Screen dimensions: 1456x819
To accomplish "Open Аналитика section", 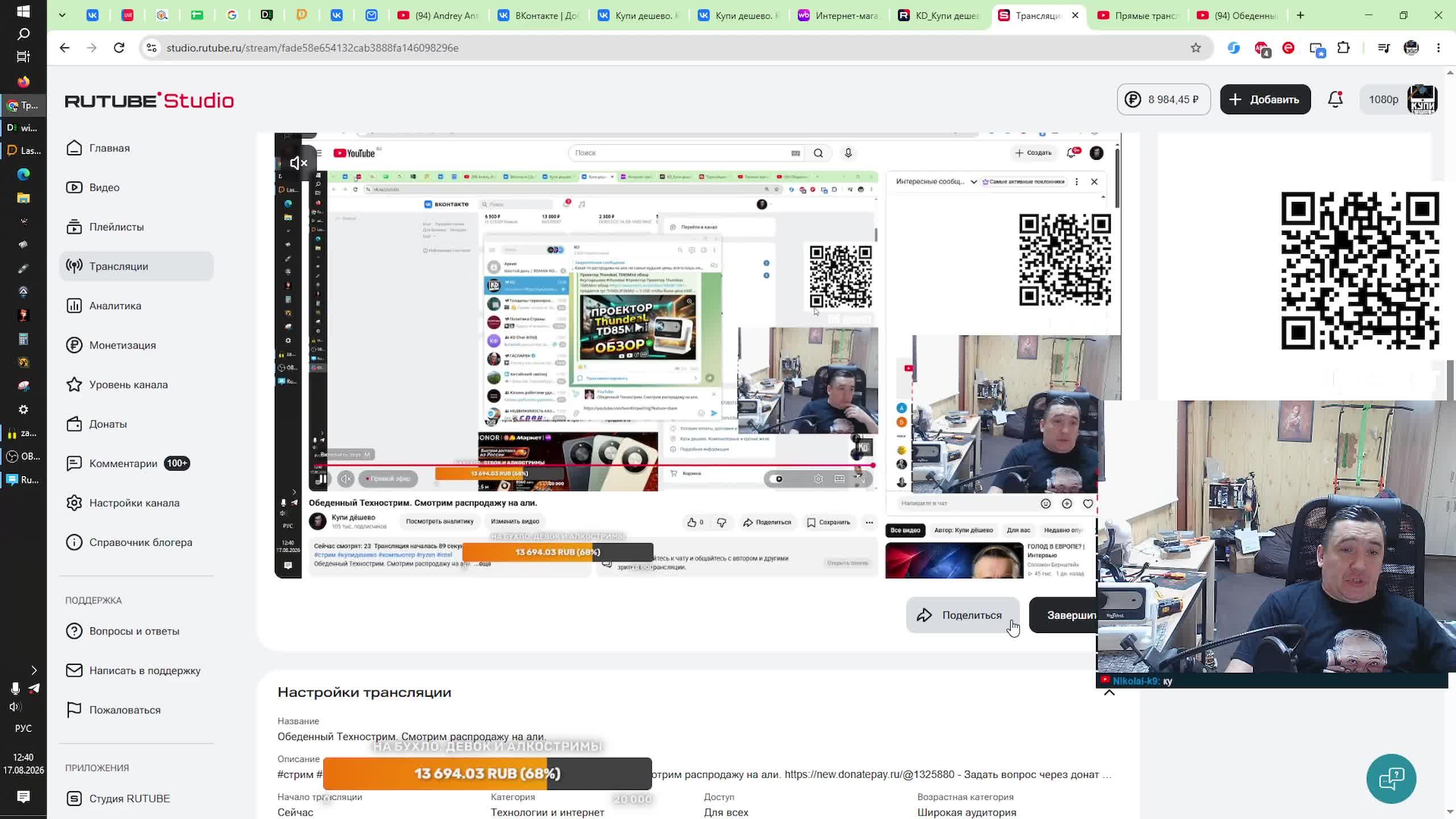I will coord(136,305).
